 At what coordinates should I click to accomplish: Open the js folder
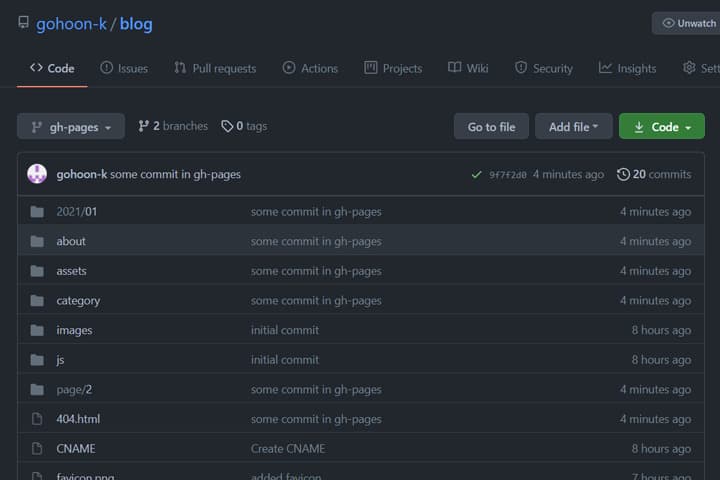pyautogui.click(x=60, y=360)
